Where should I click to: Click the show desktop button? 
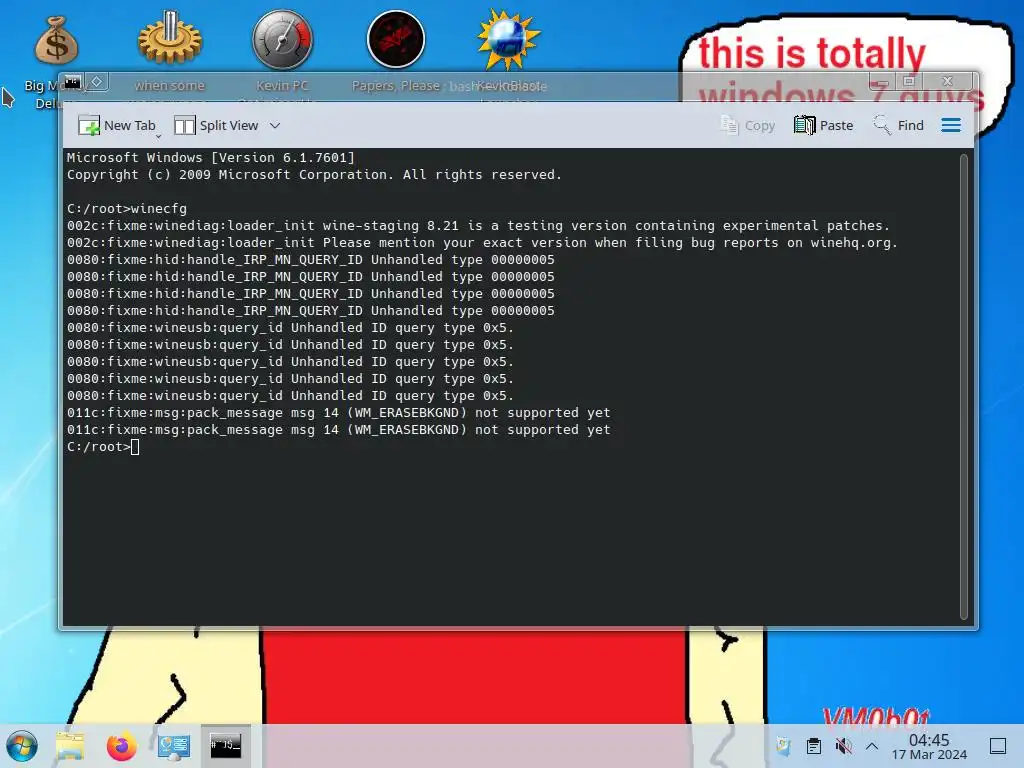[998, 746]
